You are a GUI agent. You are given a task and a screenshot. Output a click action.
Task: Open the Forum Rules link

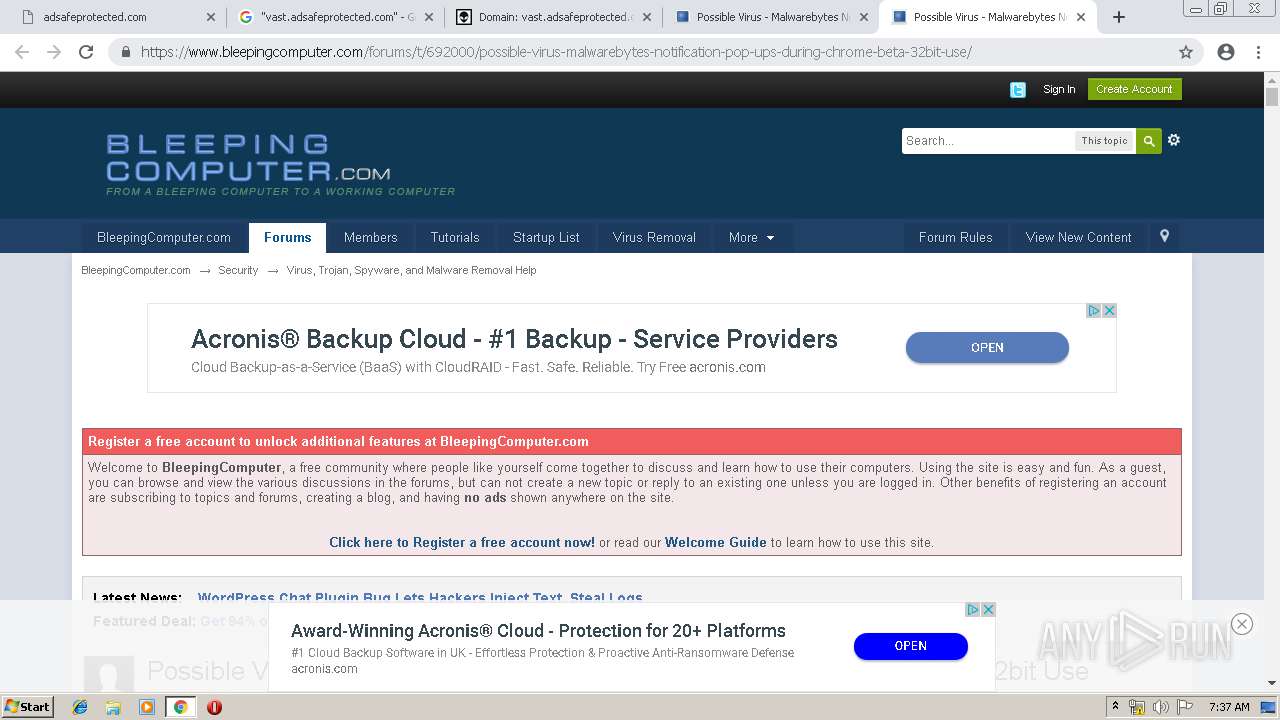click(956, 237)
